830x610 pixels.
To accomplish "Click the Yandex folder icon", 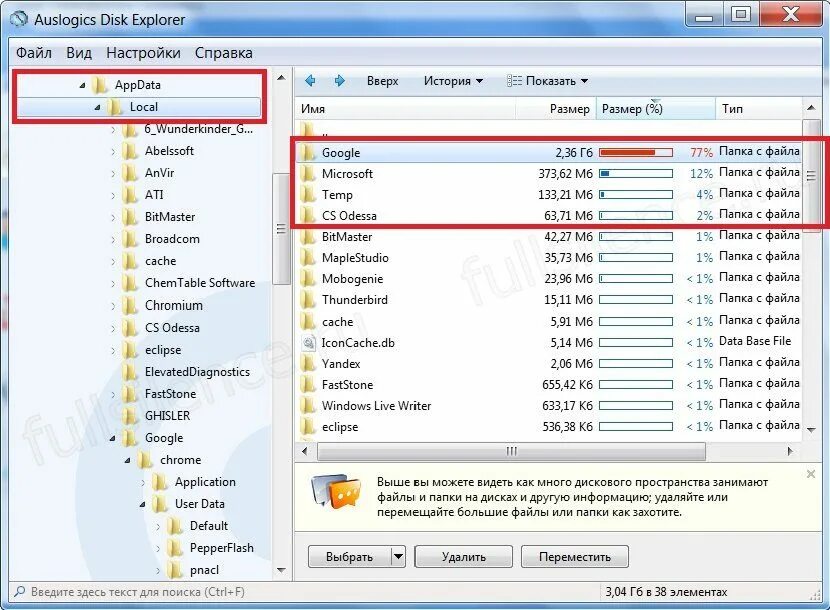I will (308, 364).
